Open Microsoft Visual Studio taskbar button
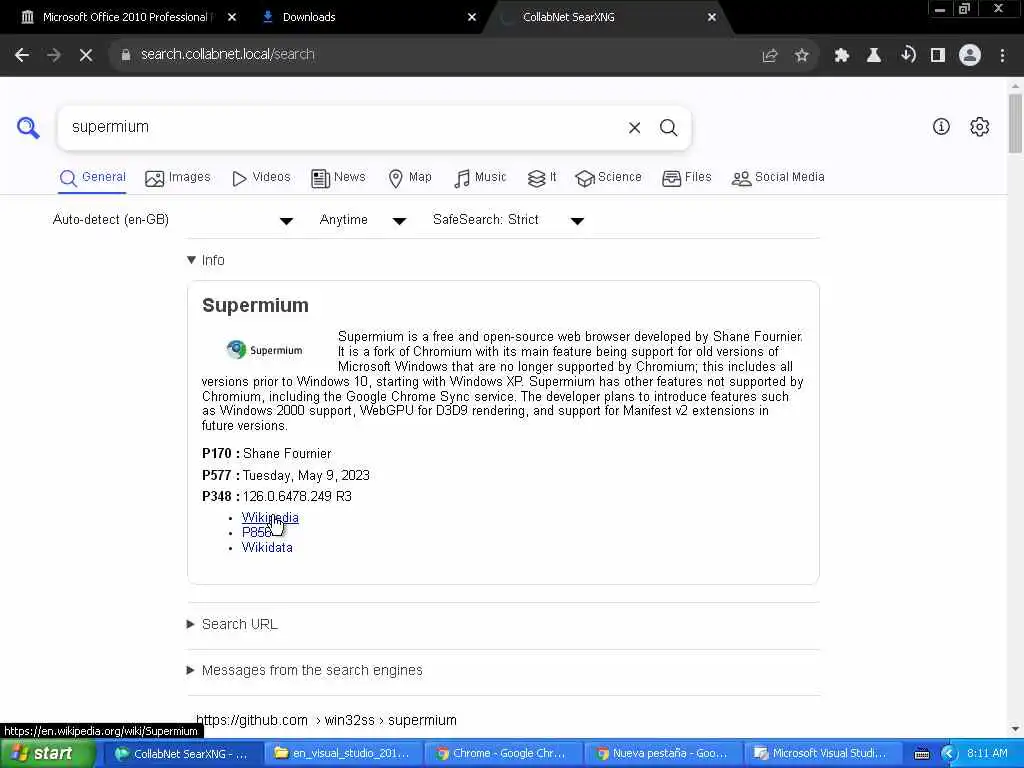1024x768 pixels. point(822,754)
